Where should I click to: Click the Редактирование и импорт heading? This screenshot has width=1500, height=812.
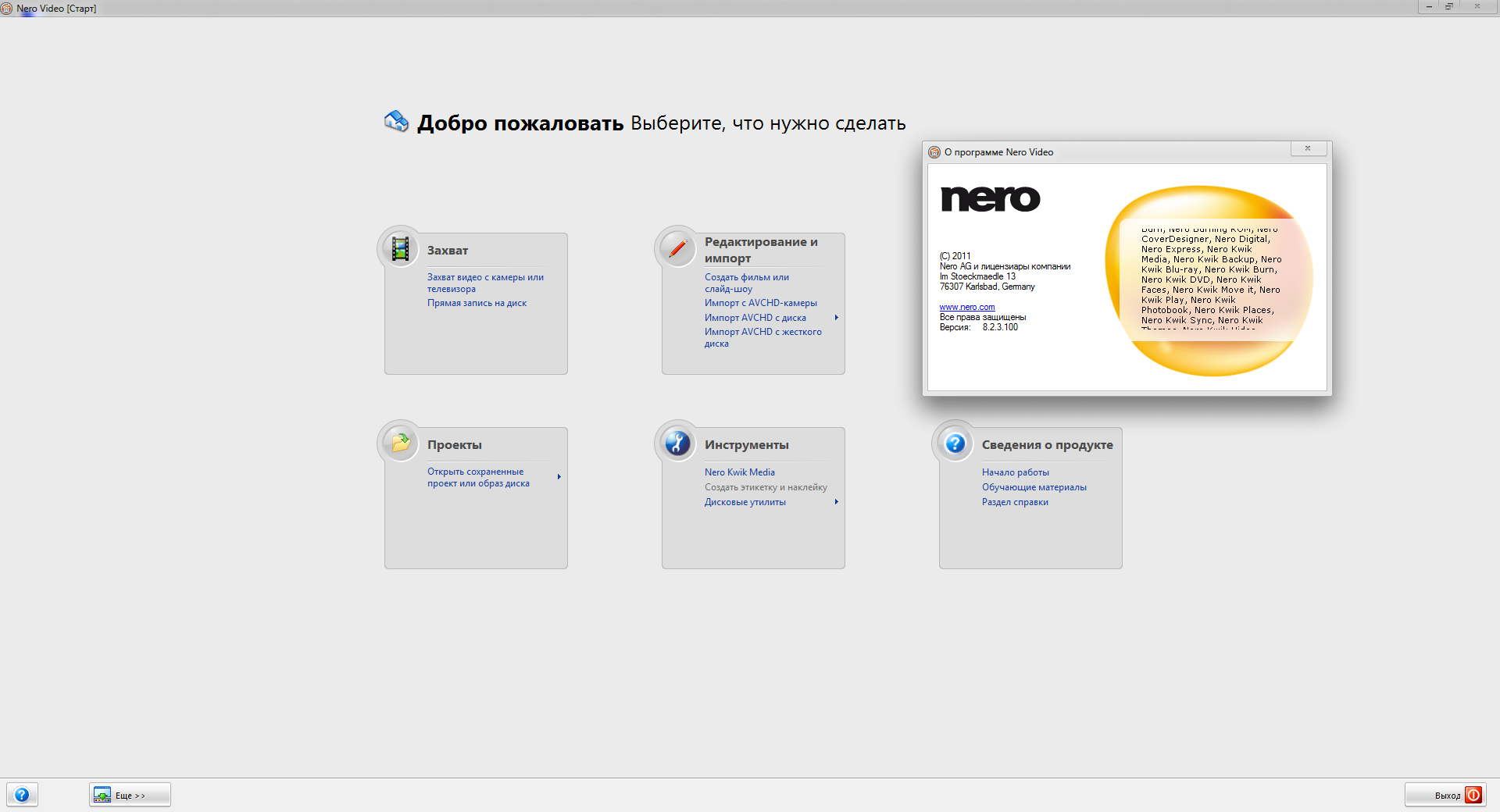(761, 250)
